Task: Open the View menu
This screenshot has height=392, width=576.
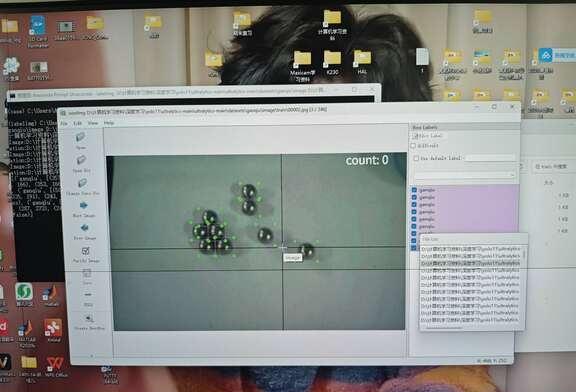Action: 93,123
